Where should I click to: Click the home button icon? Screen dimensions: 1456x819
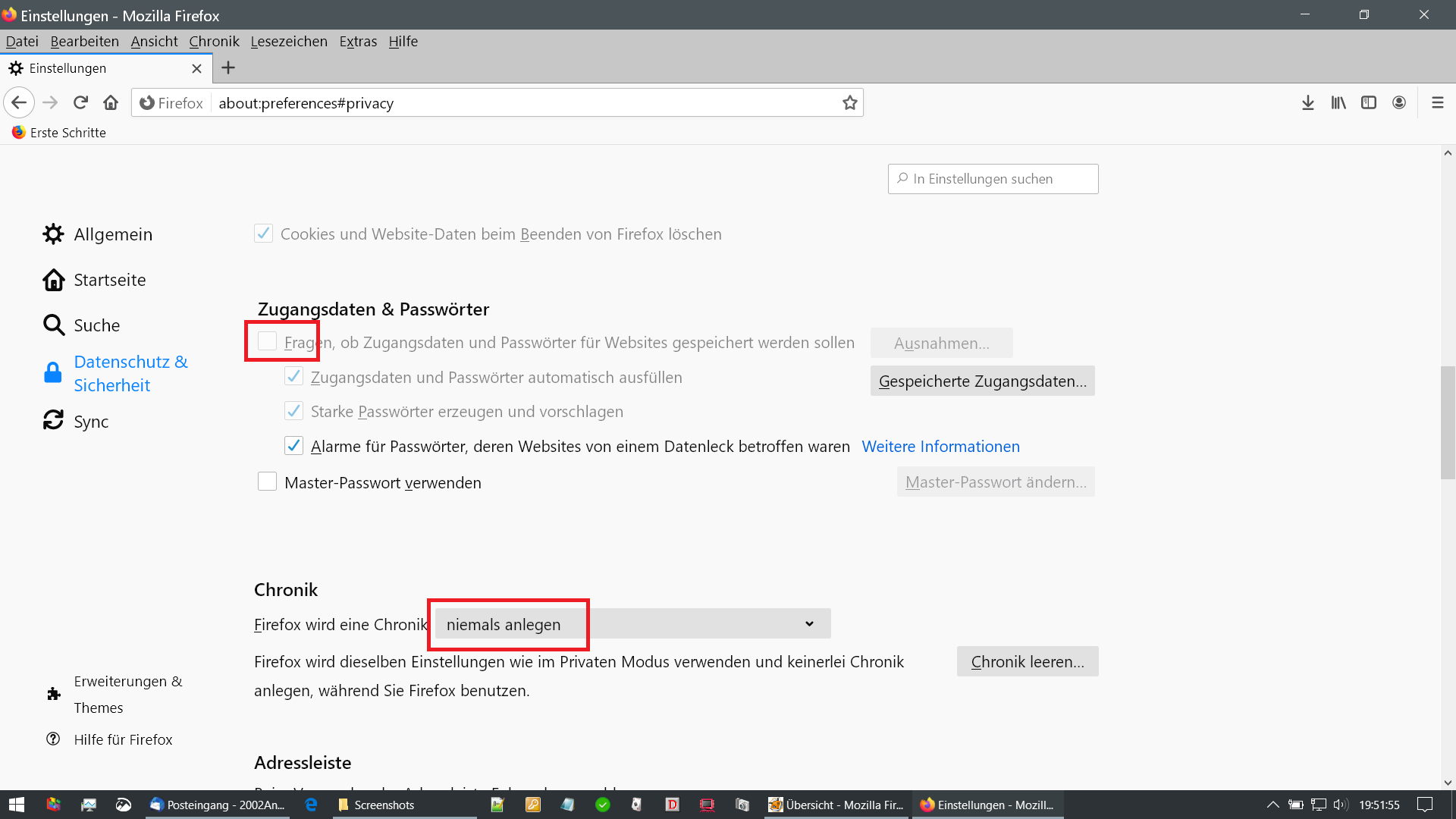click(x=111, y=102)
